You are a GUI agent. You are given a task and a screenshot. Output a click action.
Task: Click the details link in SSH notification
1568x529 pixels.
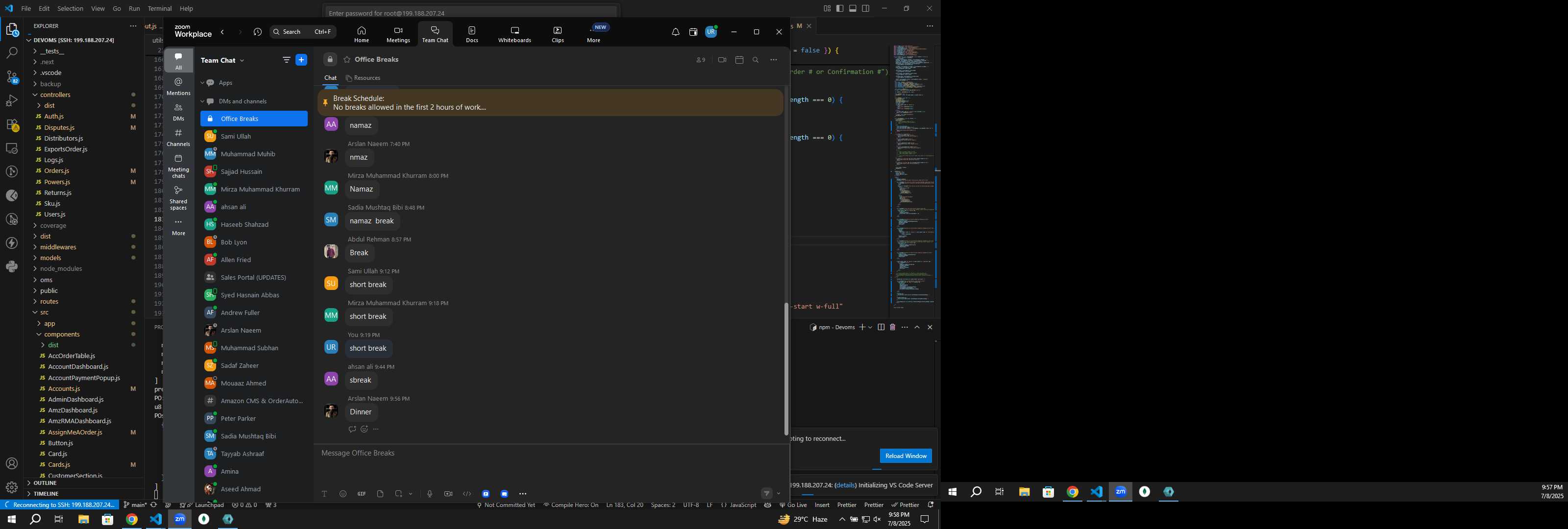845,485
